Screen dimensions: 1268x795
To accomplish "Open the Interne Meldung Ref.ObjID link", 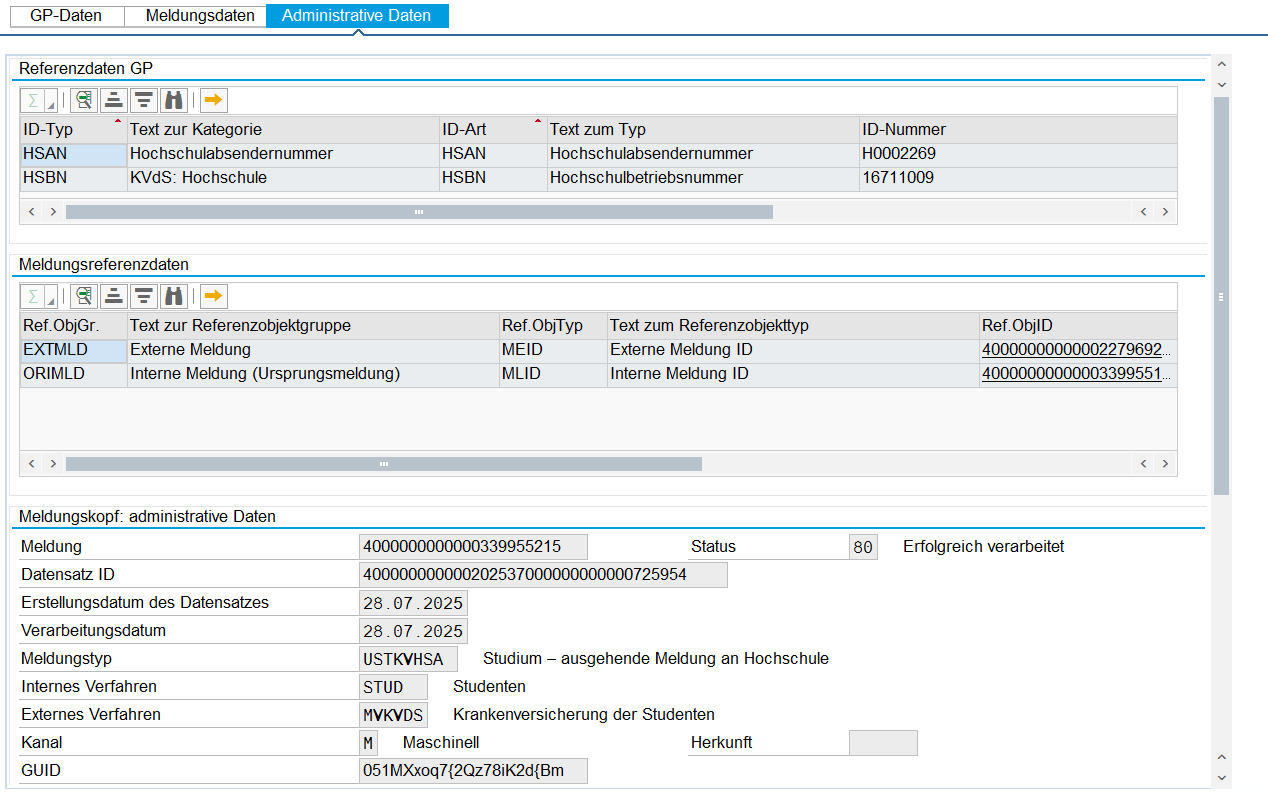I will coord(1075,374).
